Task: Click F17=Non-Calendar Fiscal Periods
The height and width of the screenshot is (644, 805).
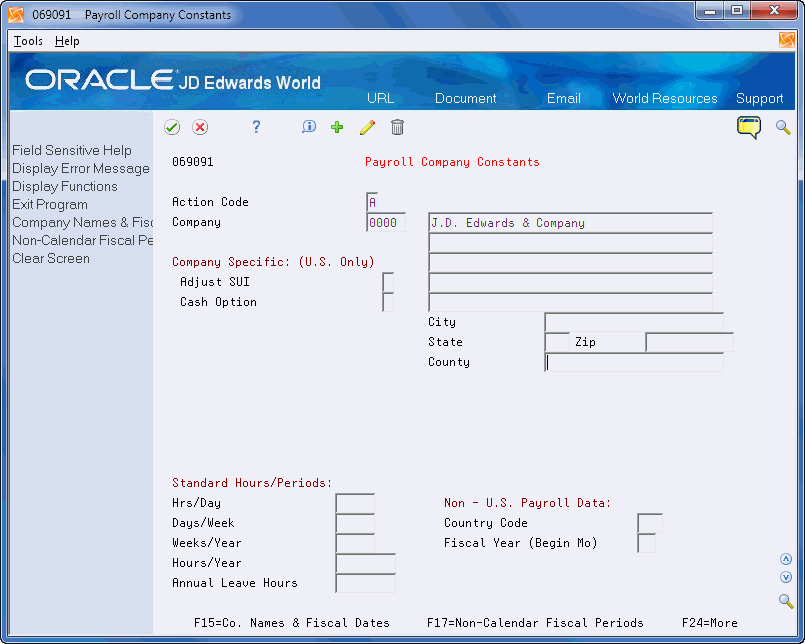Action: (535, 623)
